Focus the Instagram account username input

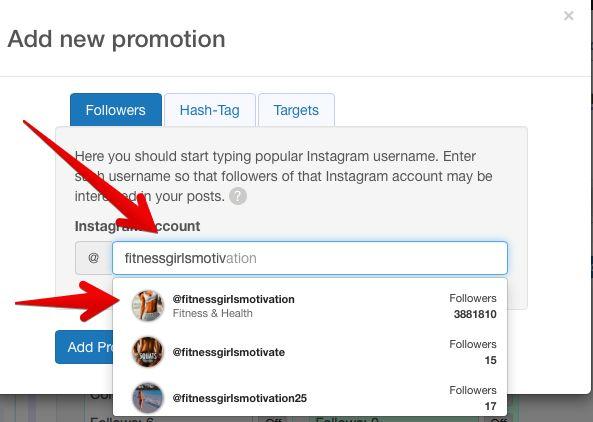tap(310, 258)
